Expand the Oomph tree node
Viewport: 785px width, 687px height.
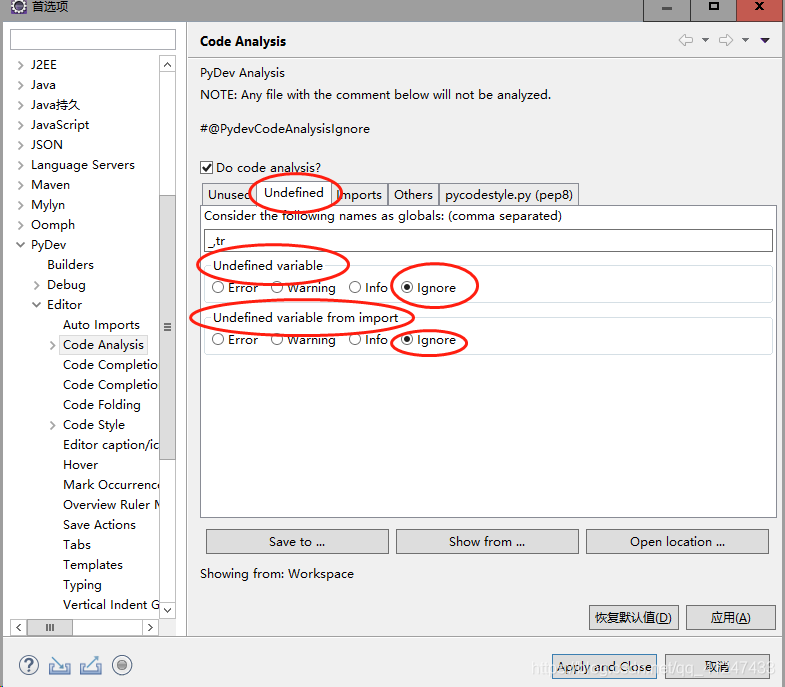pyautogui.click(x=20, y=225)
